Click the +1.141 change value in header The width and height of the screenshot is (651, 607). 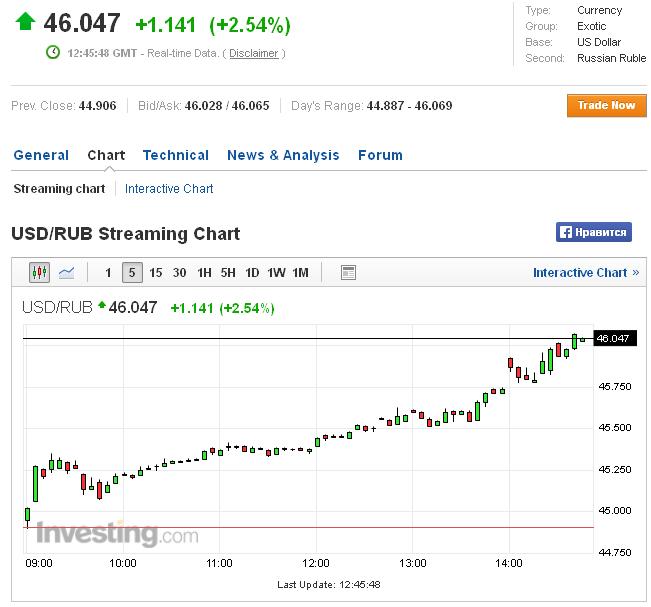click(x=166, y=25)
